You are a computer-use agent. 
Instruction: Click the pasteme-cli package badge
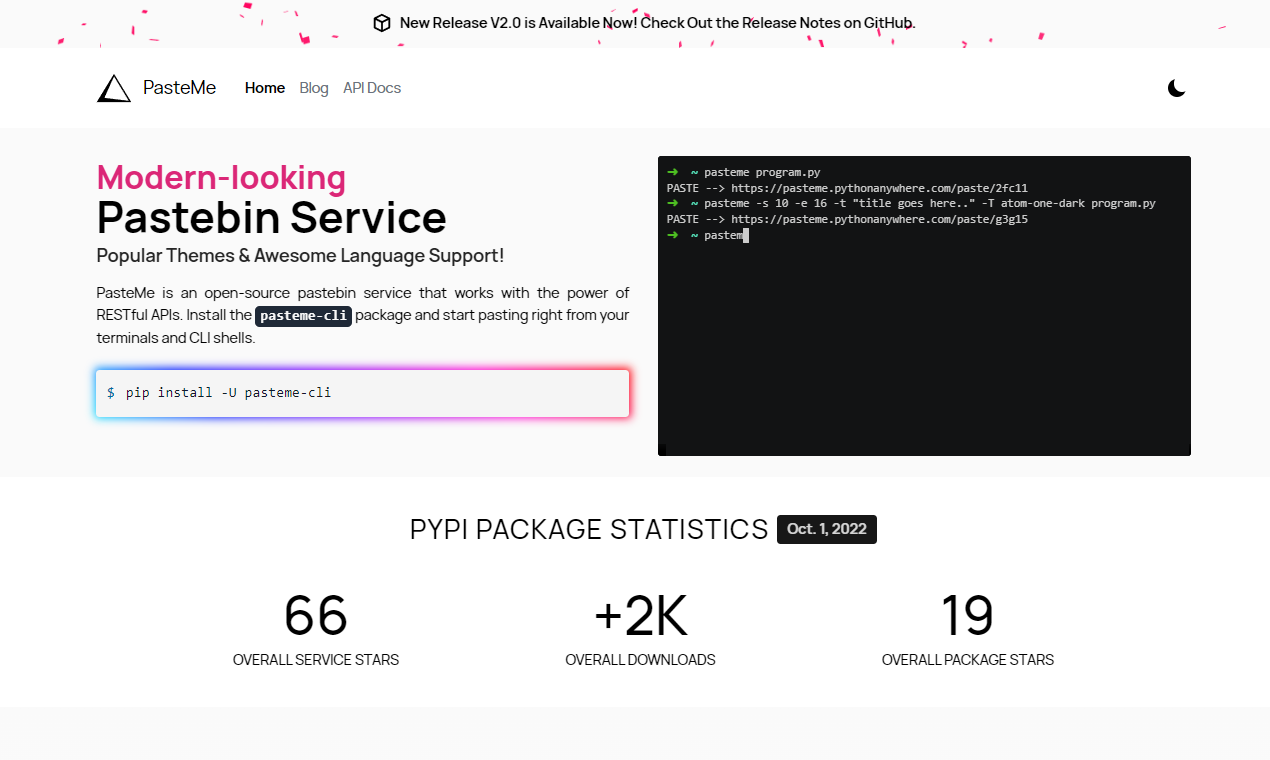pos(304,316)
